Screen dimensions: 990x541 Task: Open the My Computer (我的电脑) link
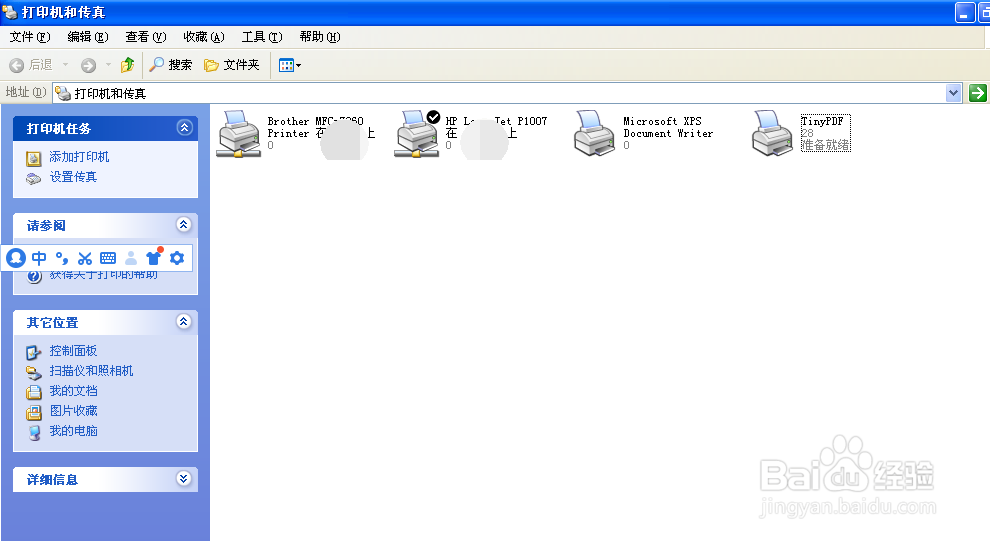coord(73,431)
